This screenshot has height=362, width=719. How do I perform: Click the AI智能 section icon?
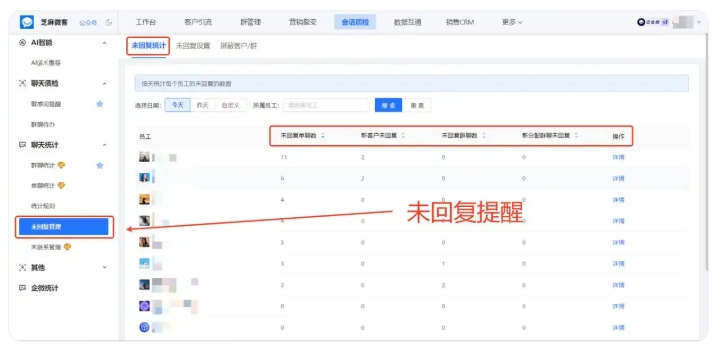pos(22,43)
